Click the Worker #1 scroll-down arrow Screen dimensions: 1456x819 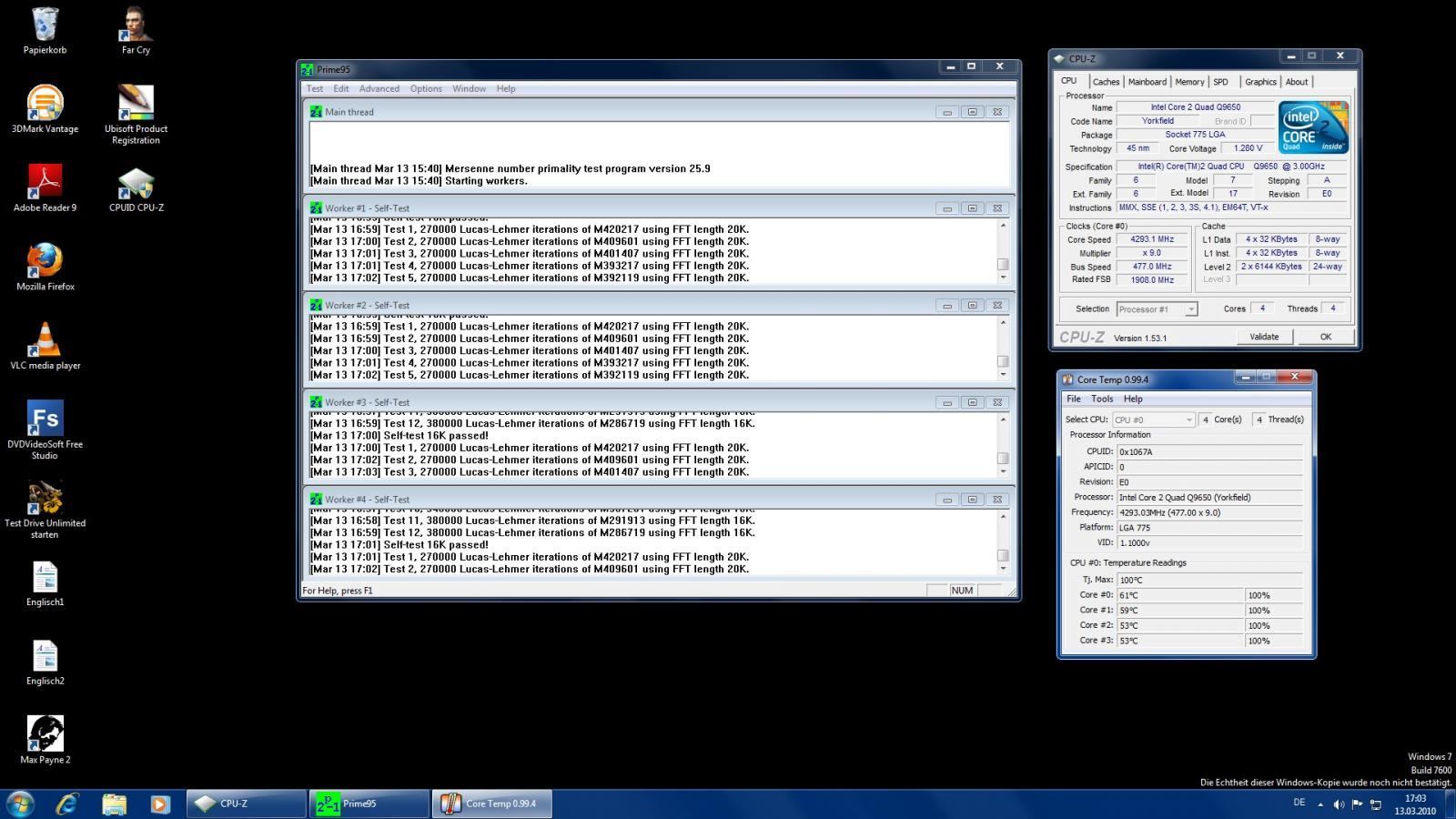click(1003, 278)
